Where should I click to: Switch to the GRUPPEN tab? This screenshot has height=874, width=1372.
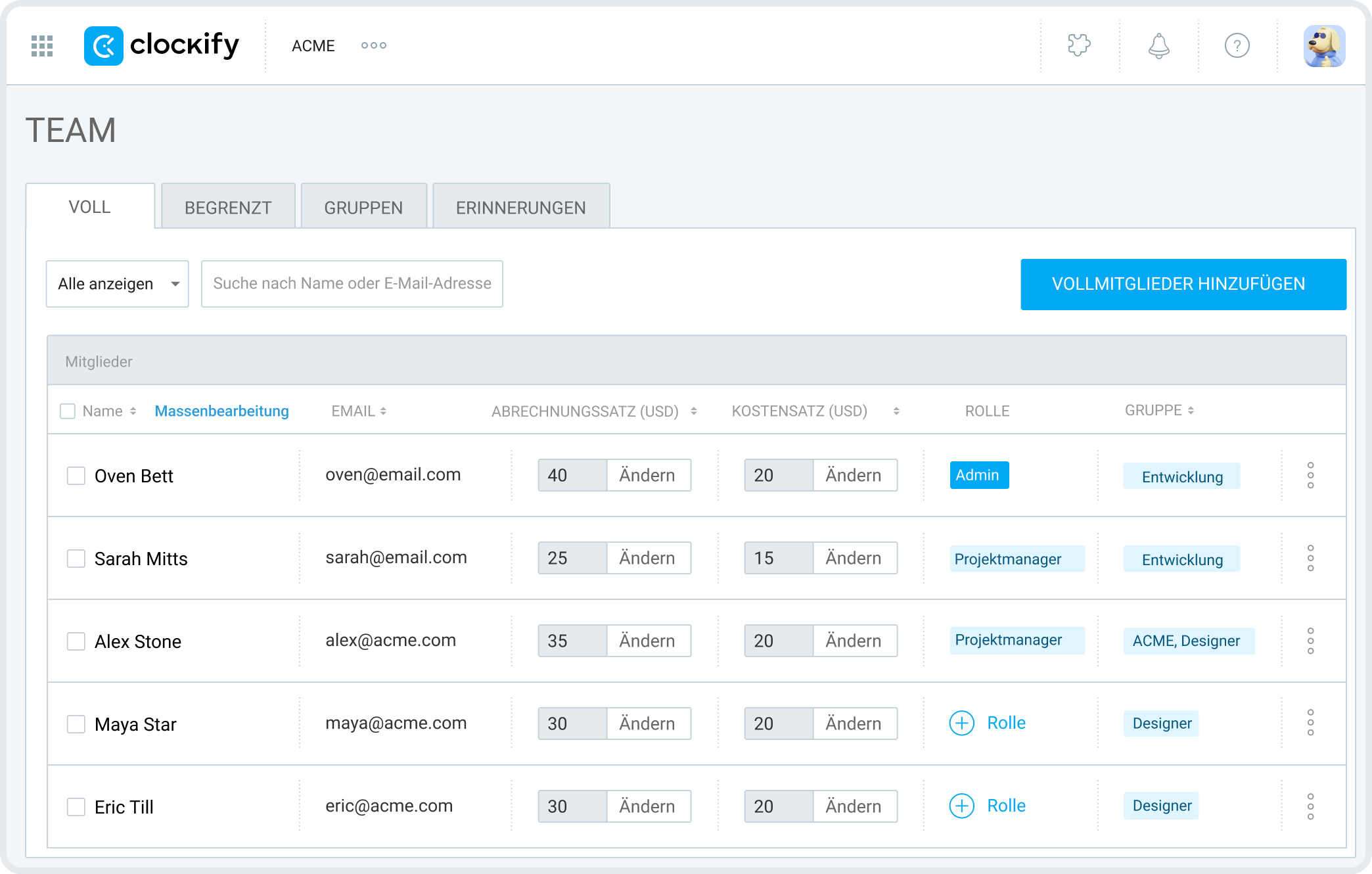(x=363, y=207)
